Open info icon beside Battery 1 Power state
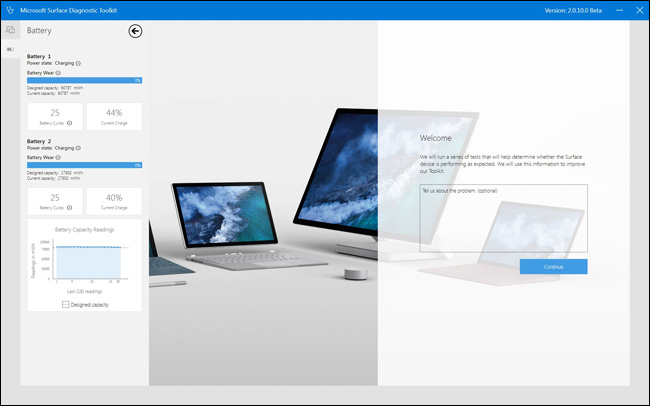650x406 pixels. click(78, 63)
